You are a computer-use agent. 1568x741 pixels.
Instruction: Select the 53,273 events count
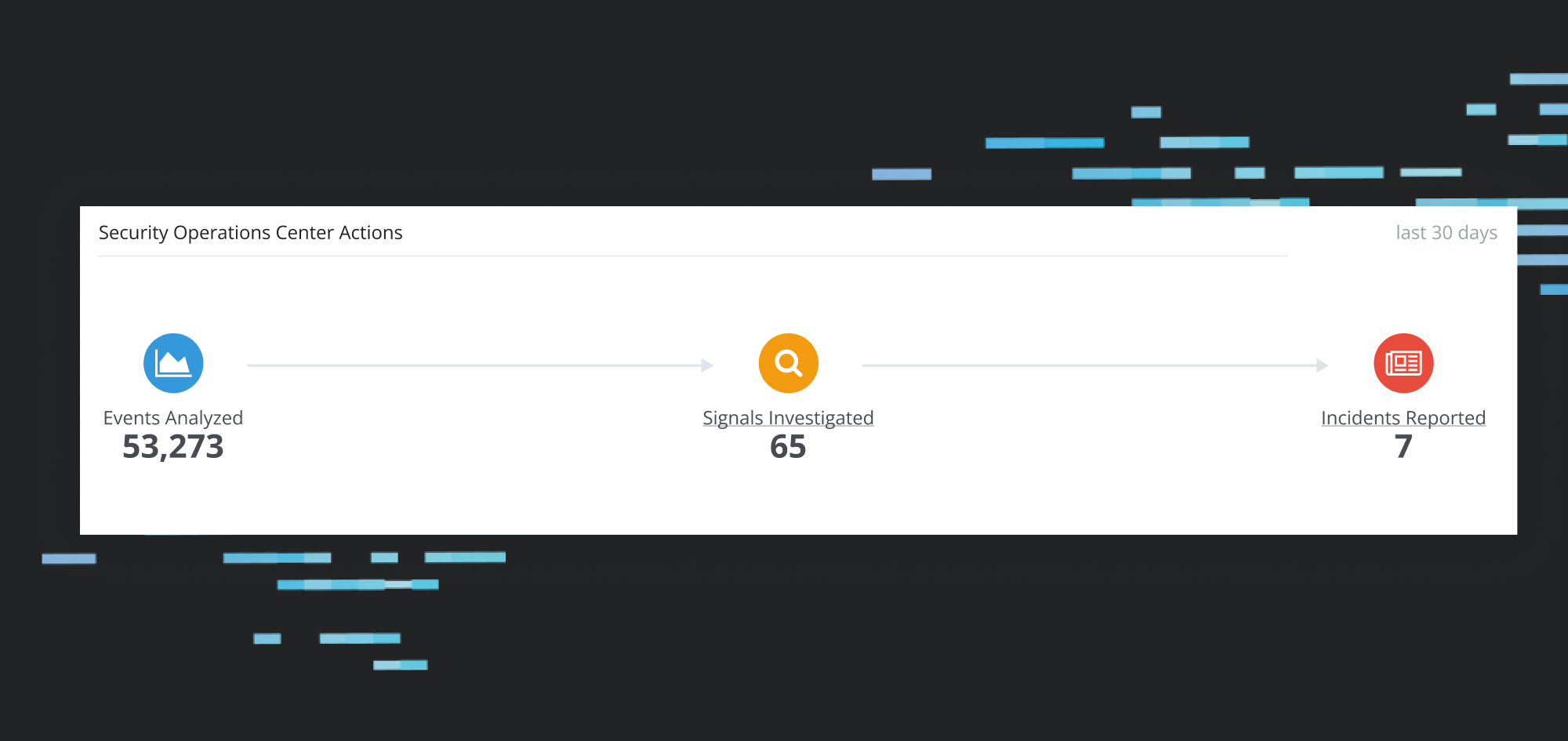coord(173,447)
